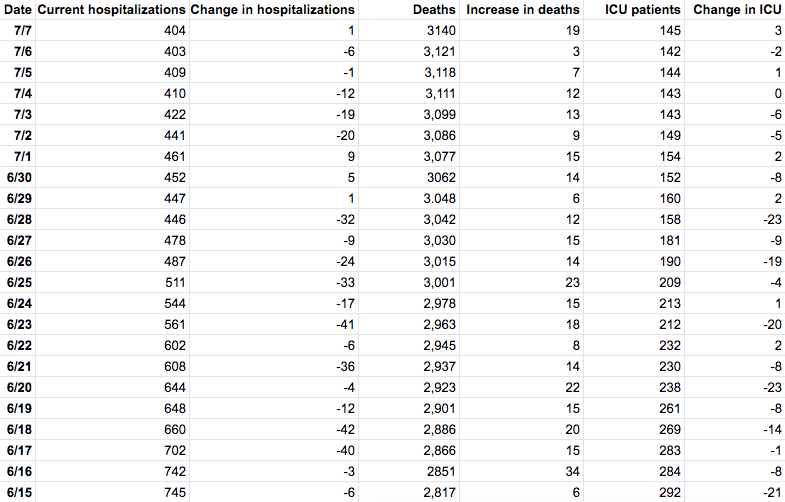Select the ICU patients column header
The height and width of the screenshot is (502, 785).
click(x=643, y=10)
